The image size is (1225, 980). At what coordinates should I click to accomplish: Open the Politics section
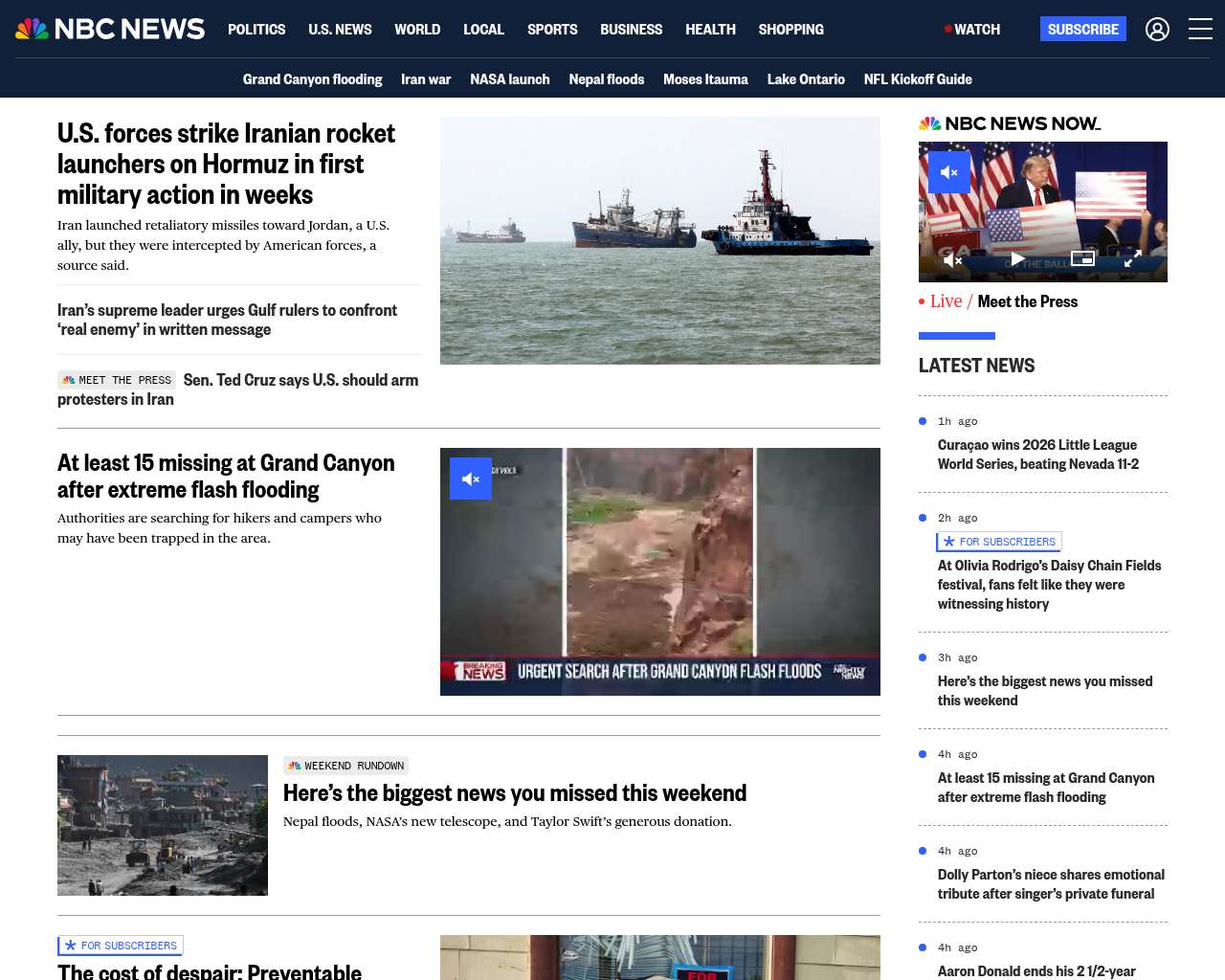coord(256,30)
